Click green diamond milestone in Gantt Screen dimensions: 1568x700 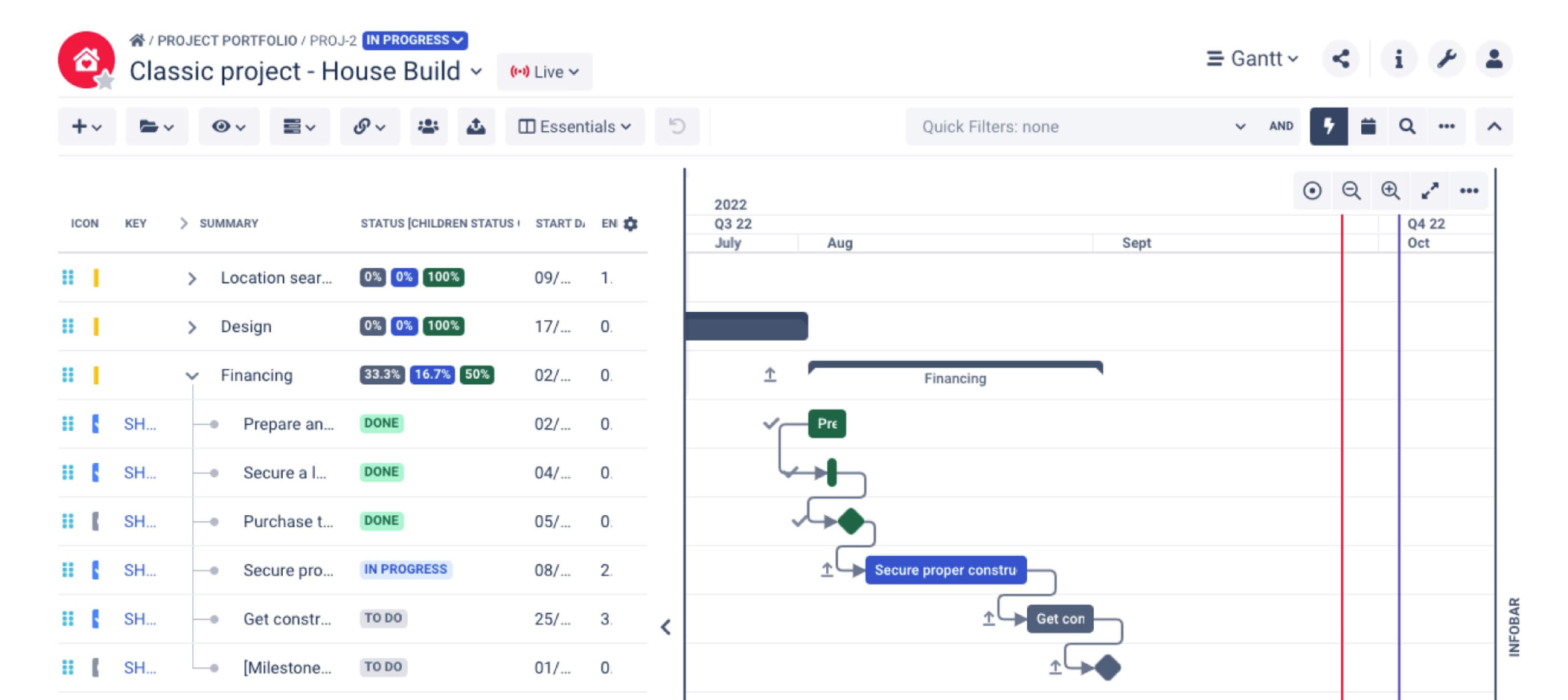[851, 521]
